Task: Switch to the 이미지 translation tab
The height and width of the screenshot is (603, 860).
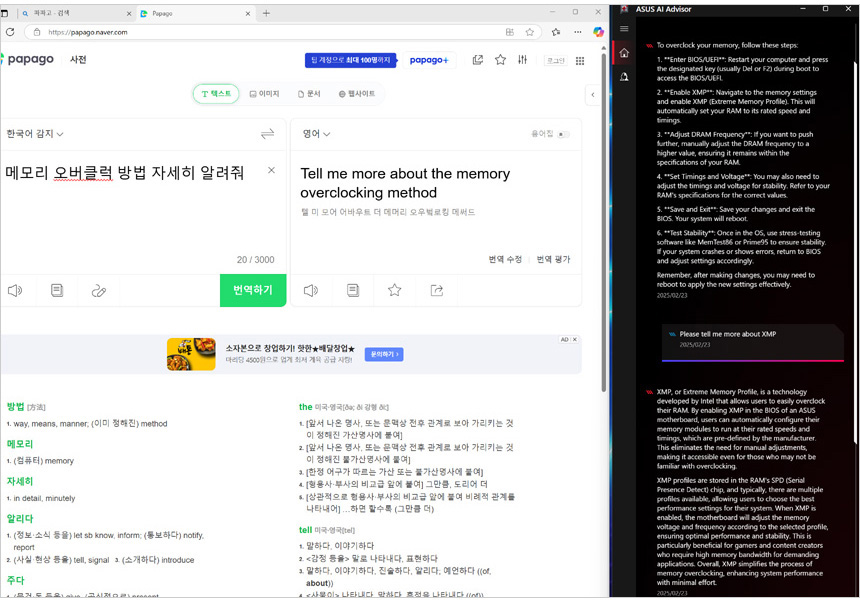Action: (x=265, y=94)
